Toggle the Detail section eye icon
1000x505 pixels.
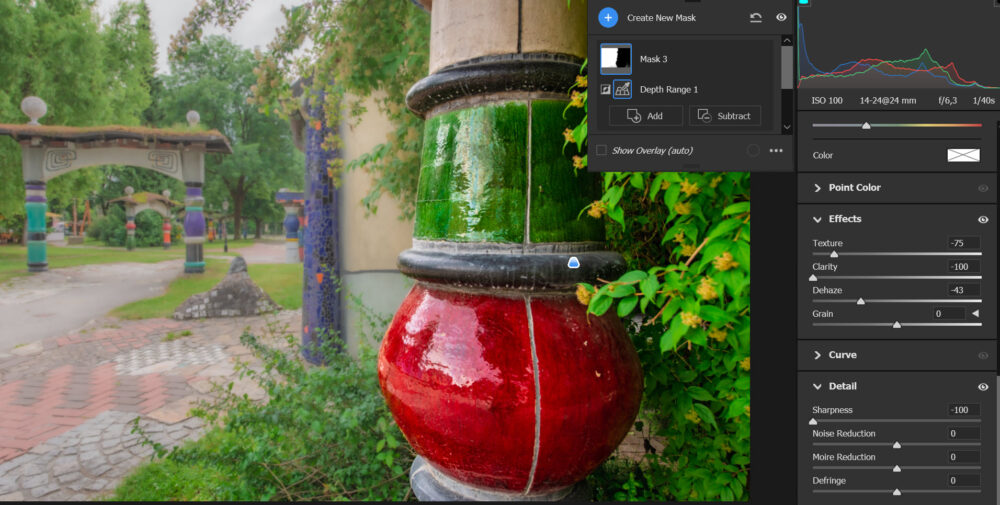click(983, 387)
